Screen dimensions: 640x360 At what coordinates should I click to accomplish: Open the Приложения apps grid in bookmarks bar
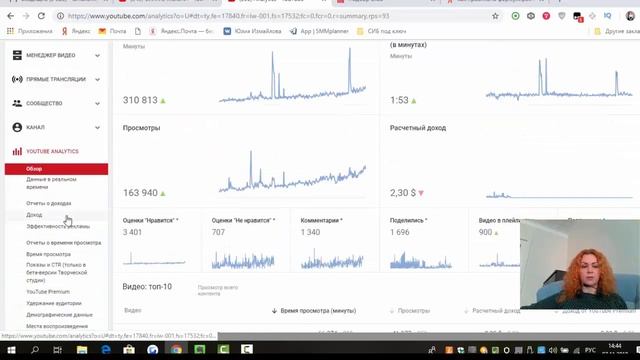click(x=30, y=31)
